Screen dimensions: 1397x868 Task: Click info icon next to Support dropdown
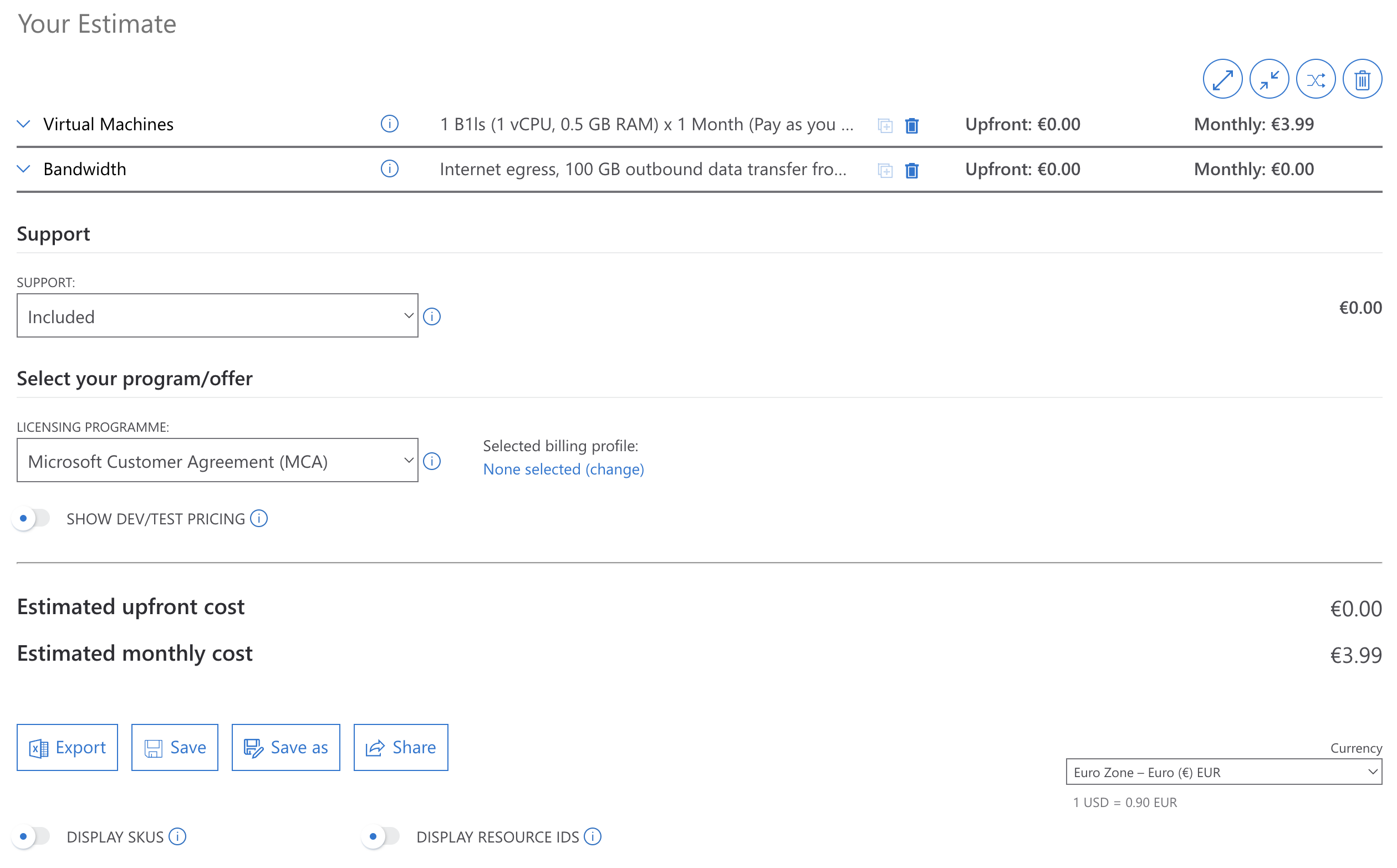click(432, 316)
